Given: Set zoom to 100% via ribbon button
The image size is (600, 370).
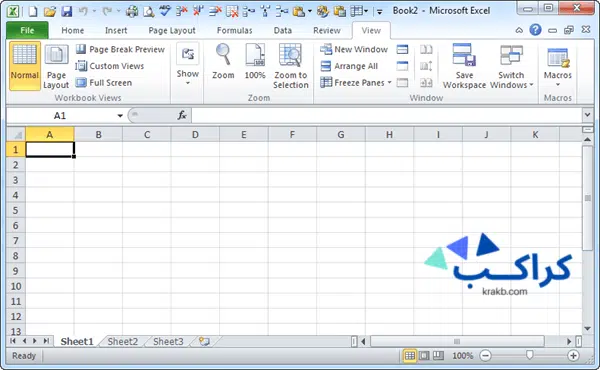Looking at the screenshot, I should 255,61.
